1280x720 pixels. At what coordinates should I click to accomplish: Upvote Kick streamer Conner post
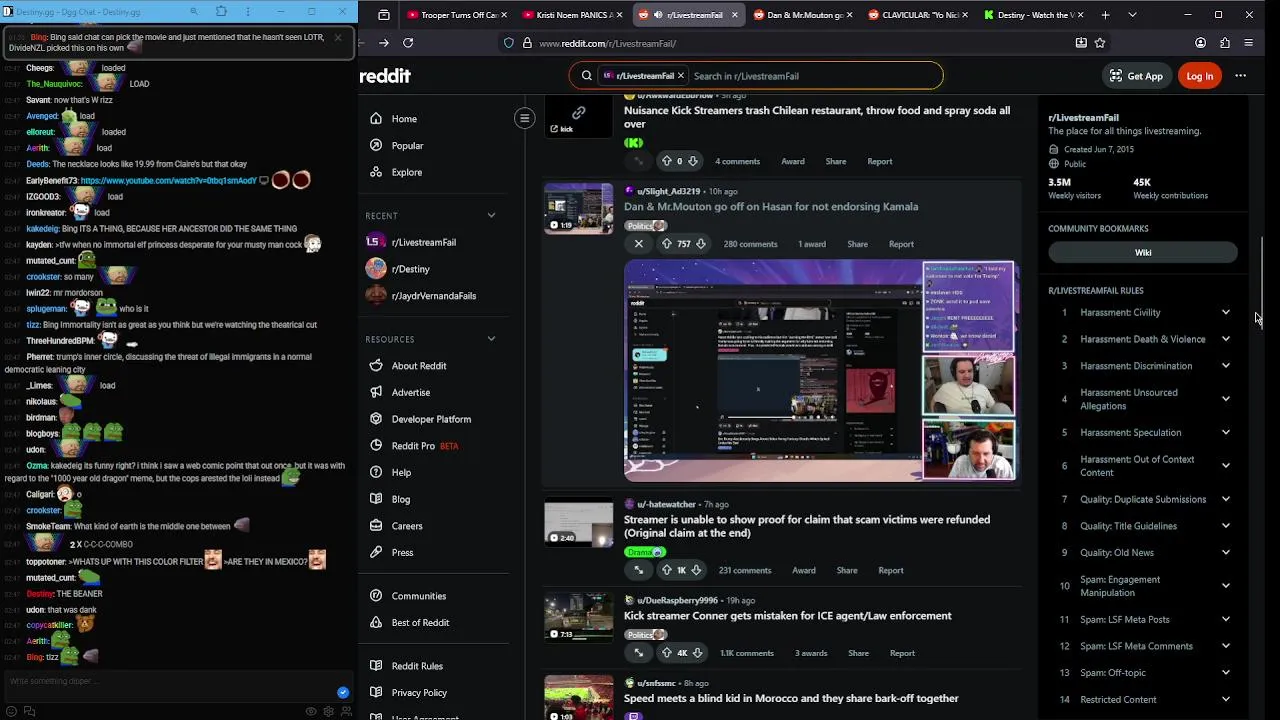pos(667,653)
